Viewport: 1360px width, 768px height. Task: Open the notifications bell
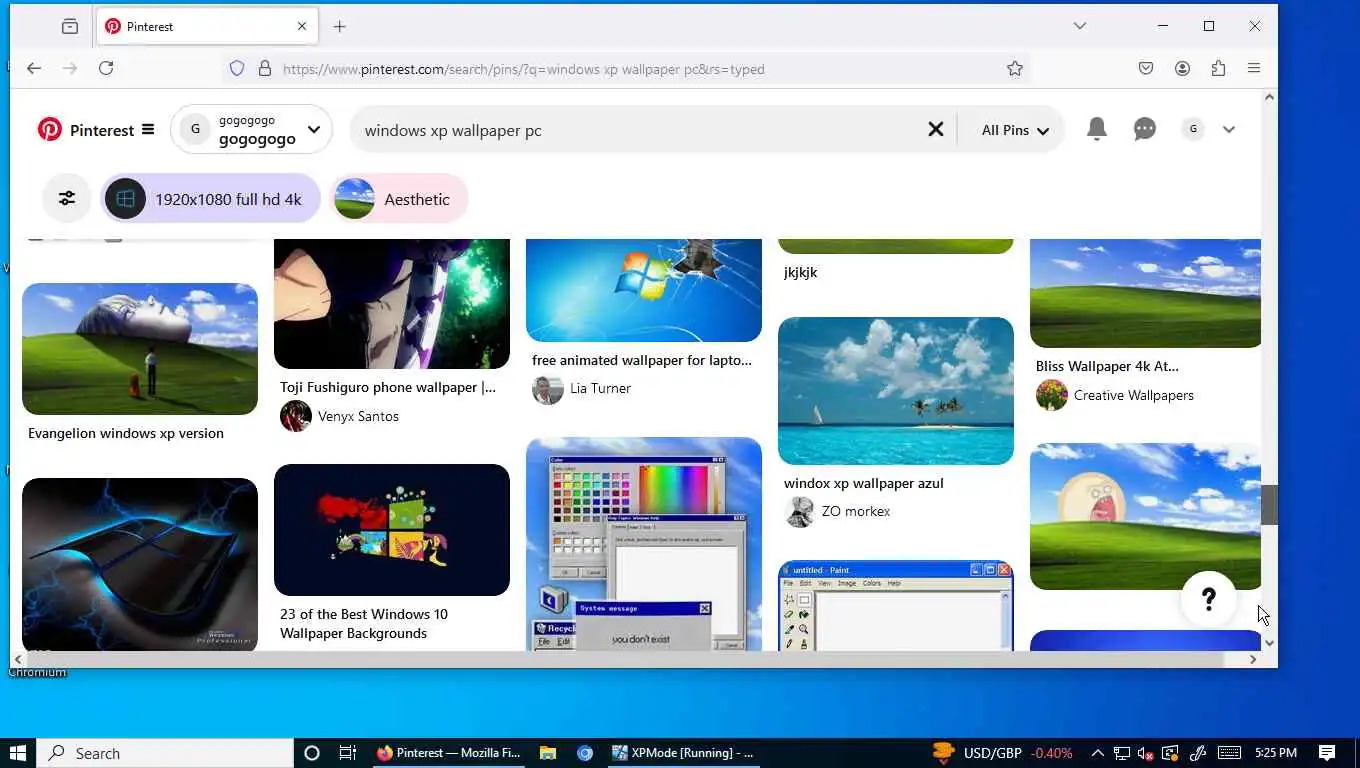pos(1097,129)
